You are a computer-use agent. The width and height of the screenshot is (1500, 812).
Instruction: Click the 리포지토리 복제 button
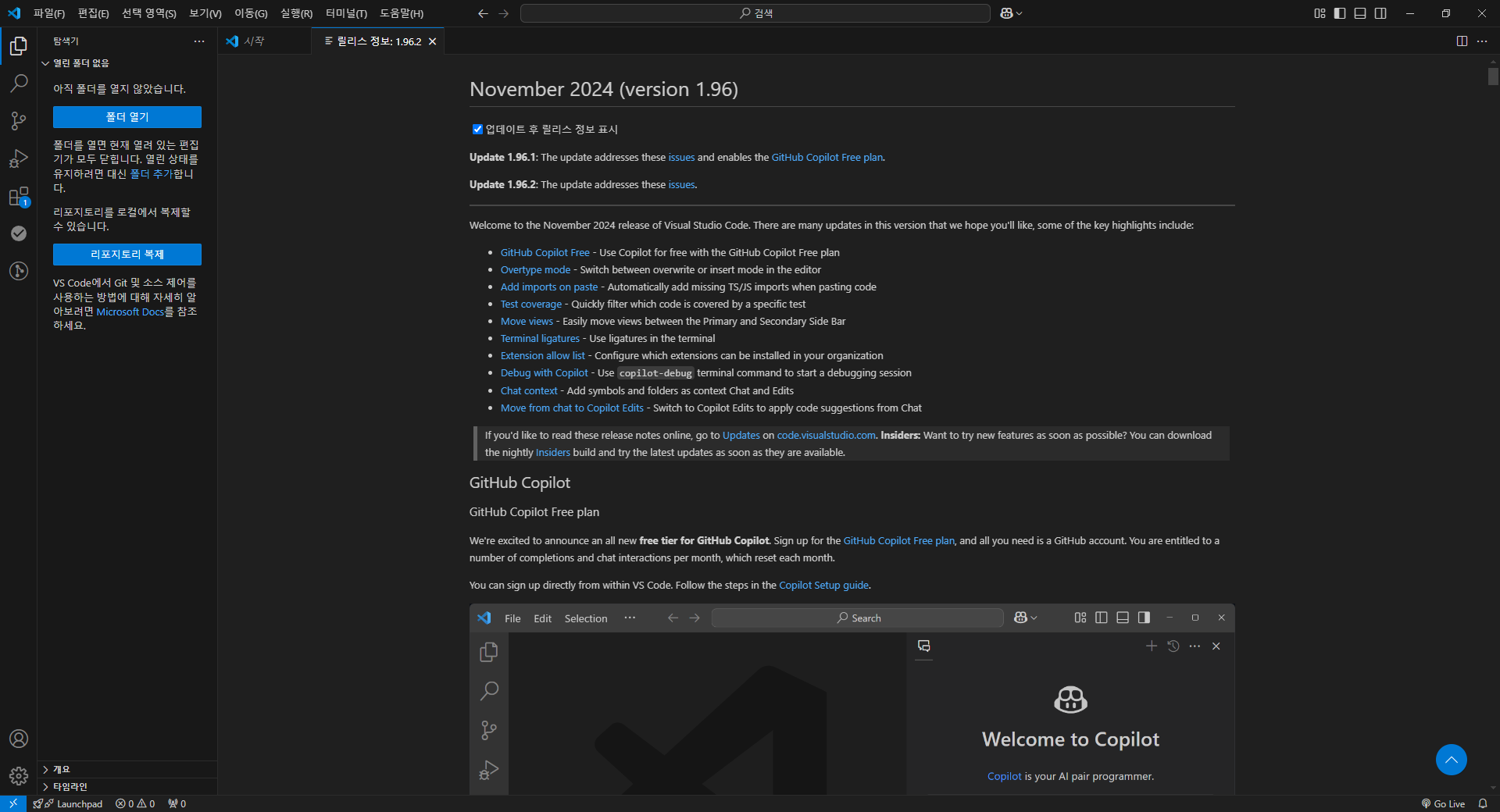[127, 255]
